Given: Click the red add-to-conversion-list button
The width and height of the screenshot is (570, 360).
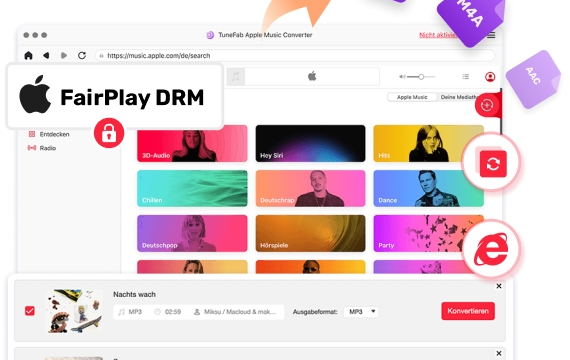Looking at the screenshot, I should pyautogui.click(x=487, y=105).
